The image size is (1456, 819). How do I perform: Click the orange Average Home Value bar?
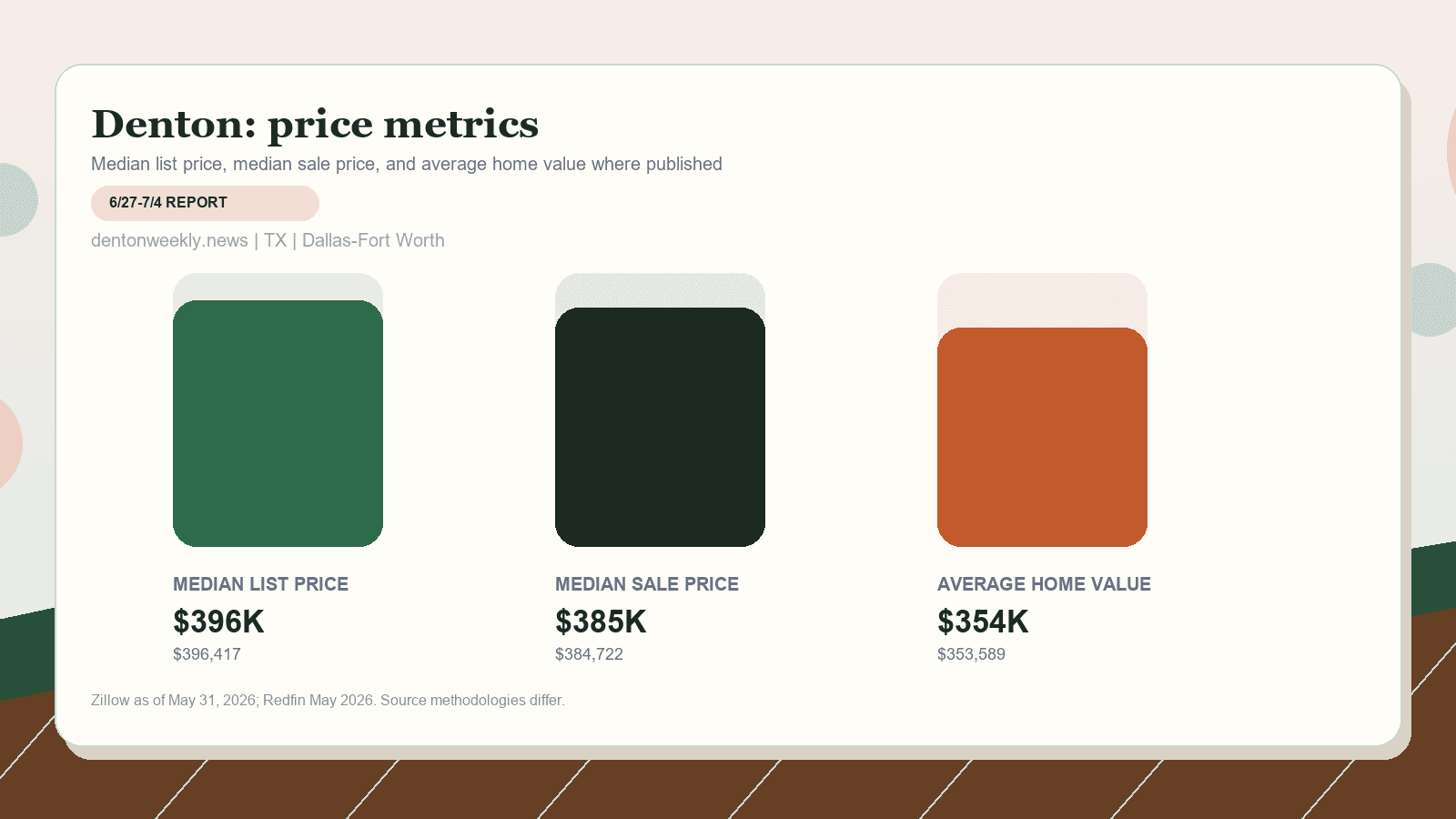pyautogui.click(x=1042, y=437)
